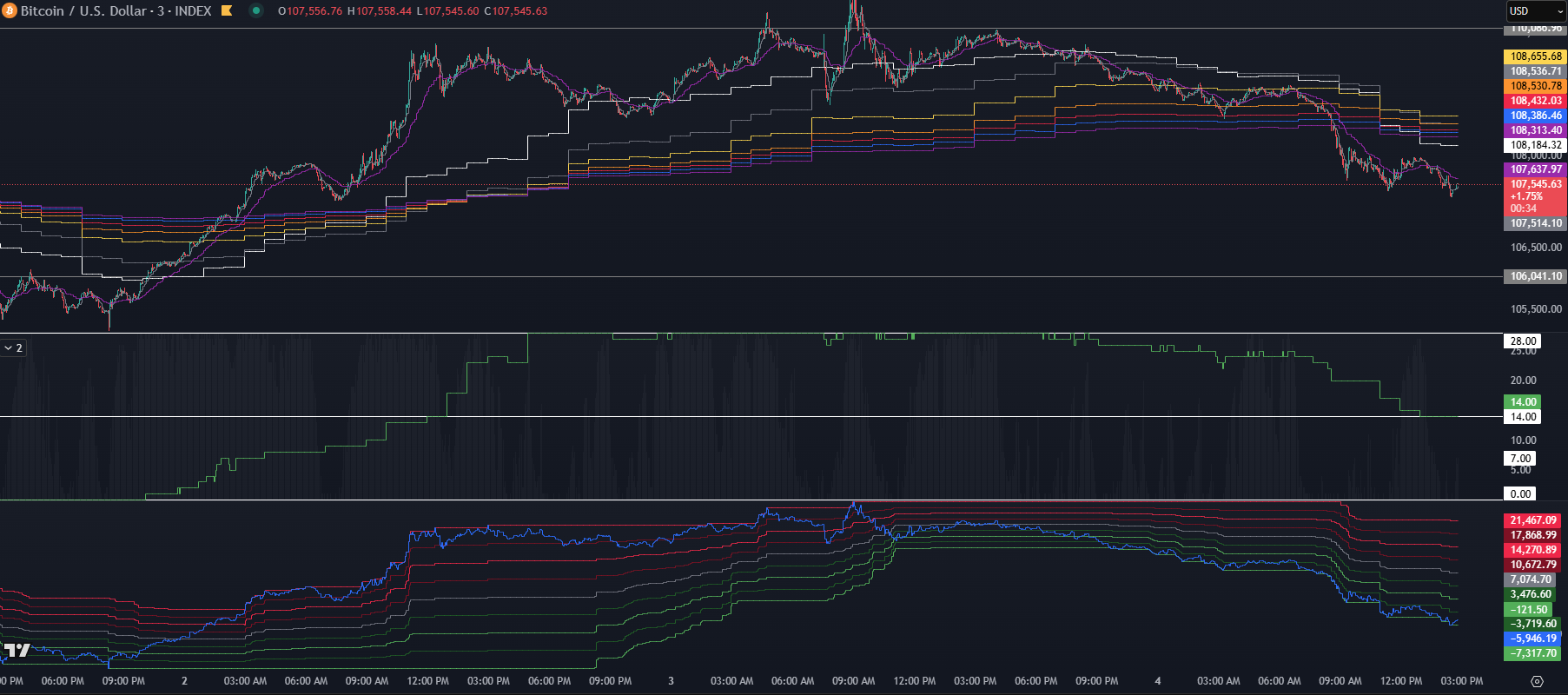This screenshot has height=695, width=1568.
Task: Click the high value H107,558.44
Action: pyautogui.click(x=380, y=11)
